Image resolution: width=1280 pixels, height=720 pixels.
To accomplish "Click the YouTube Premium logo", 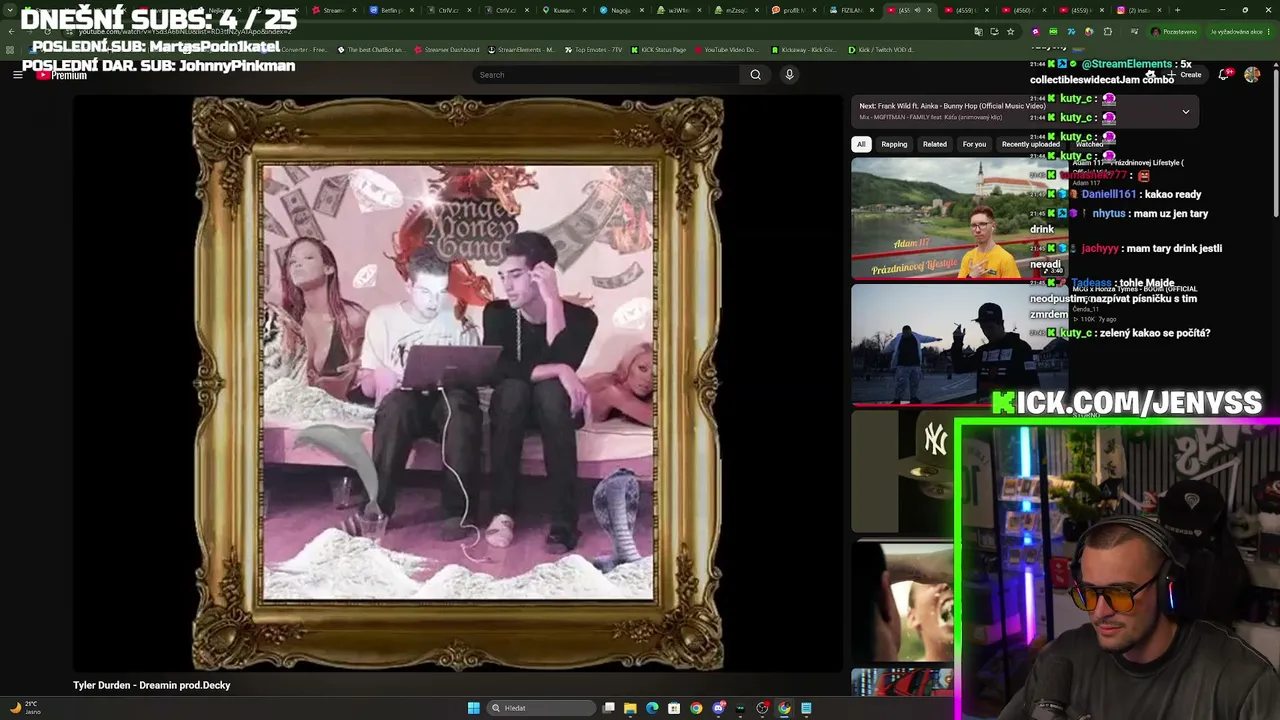I will coord(62,75).
